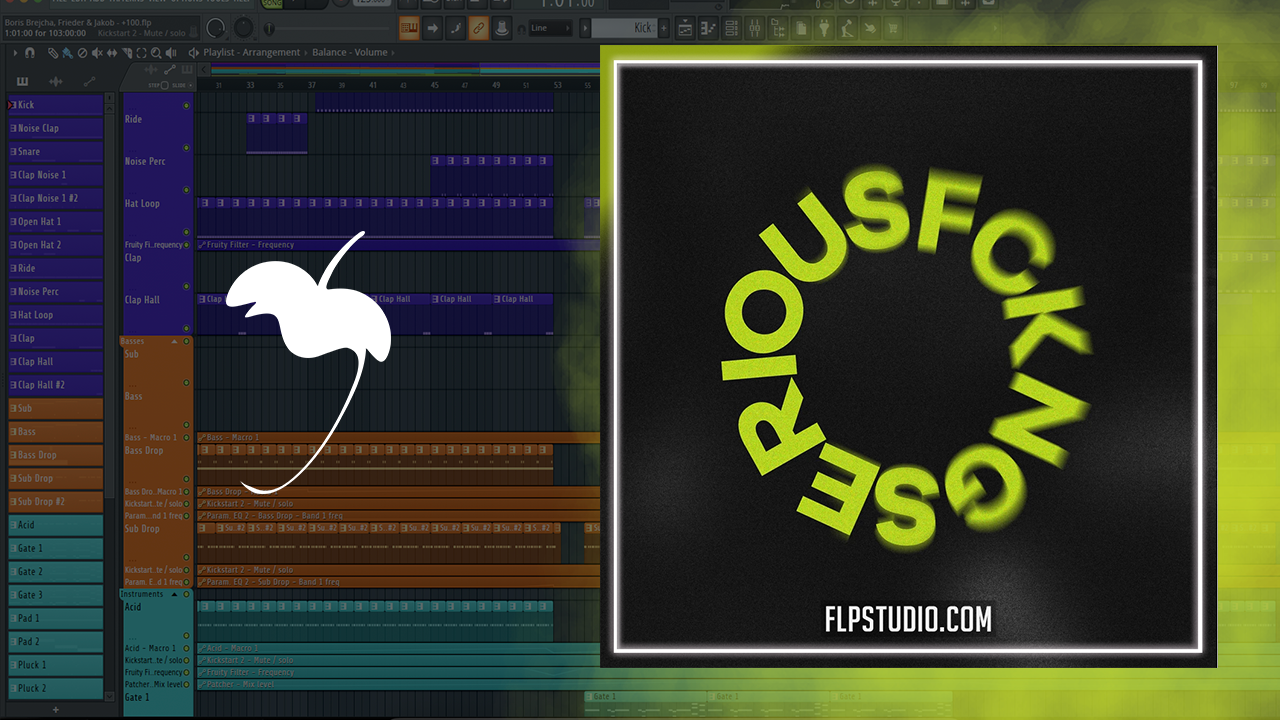Collapse the Basses track group

pyautogui.click(x=175, y=342)
